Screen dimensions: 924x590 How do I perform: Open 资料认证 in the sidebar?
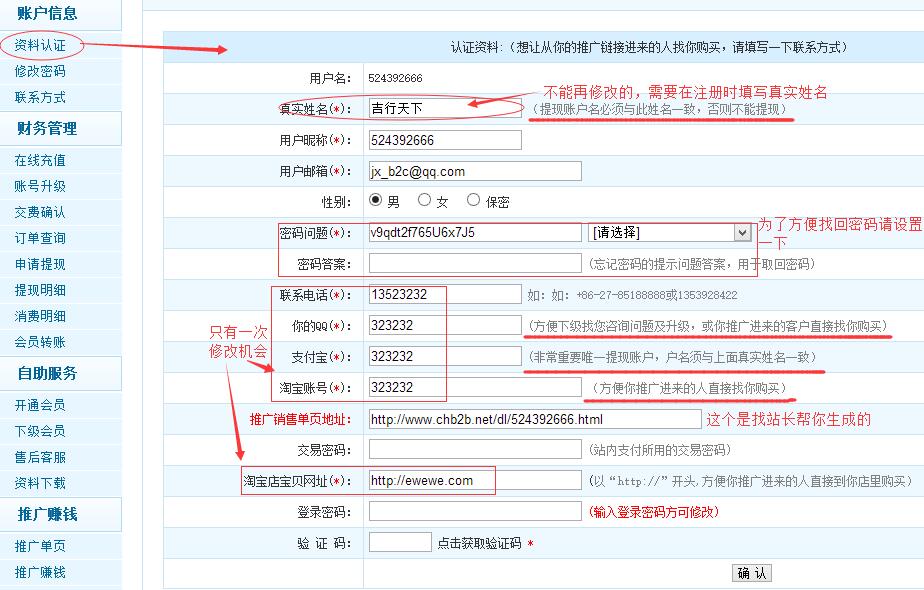click(x=40, y=45)
